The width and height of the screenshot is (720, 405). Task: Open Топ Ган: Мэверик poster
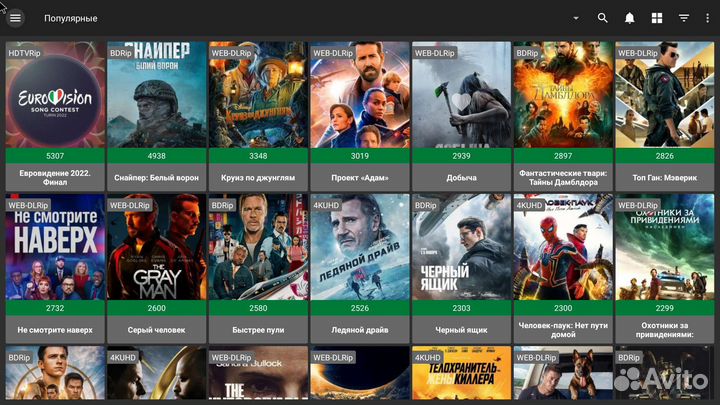[x=664, y=95]
